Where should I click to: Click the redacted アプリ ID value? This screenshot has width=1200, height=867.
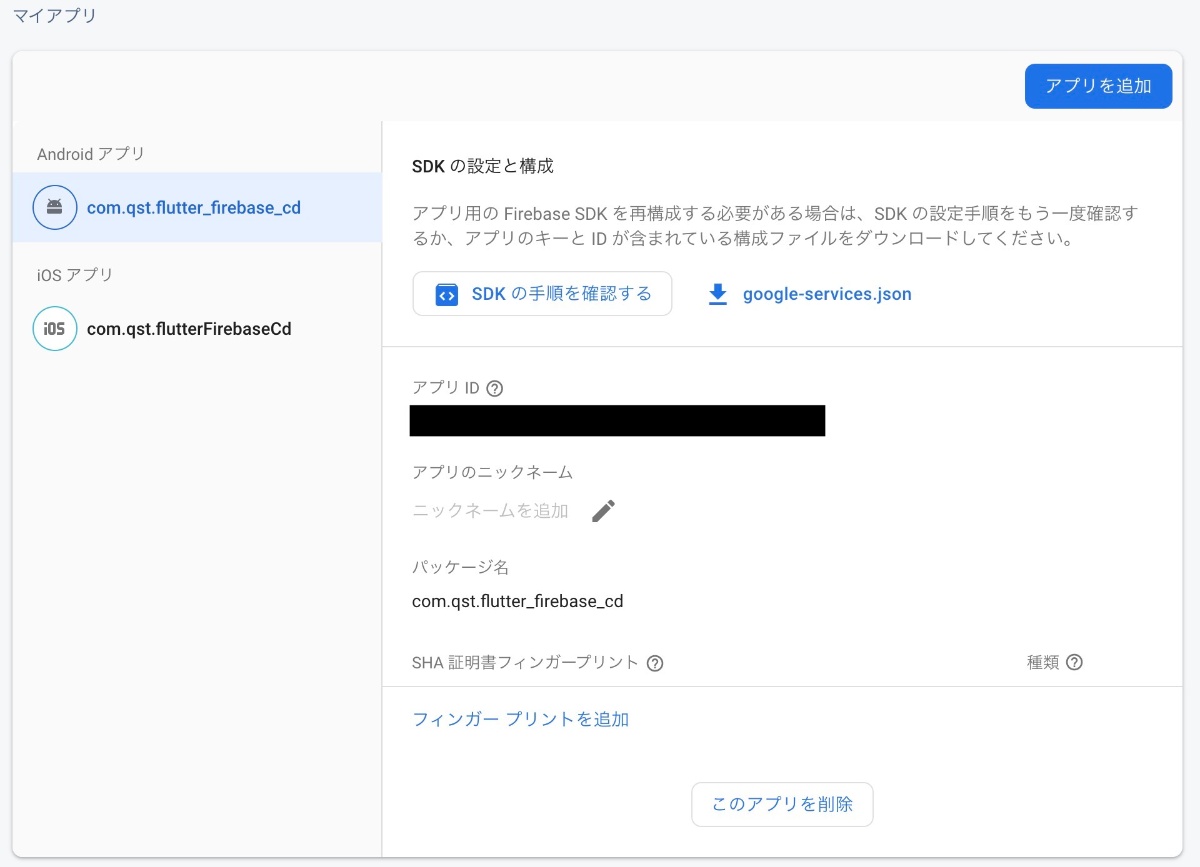coord(618,421)
